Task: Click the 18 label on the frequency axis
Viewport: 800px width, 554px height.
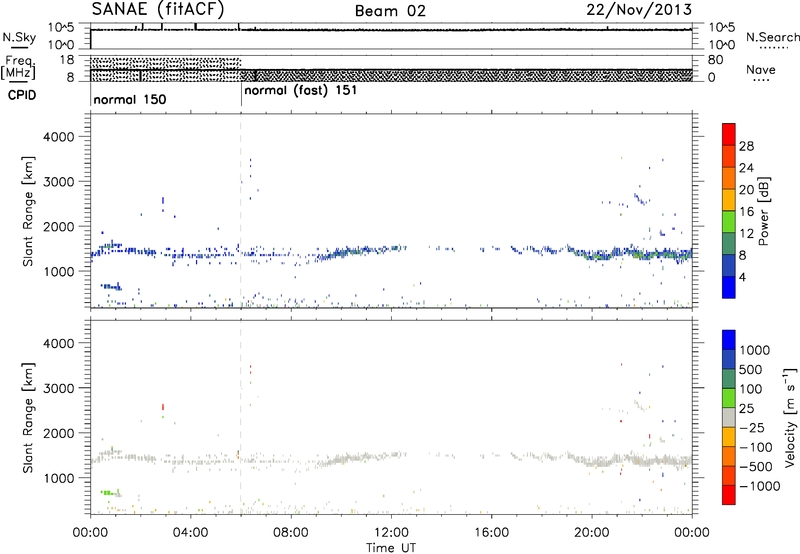Action: point(67,60)
